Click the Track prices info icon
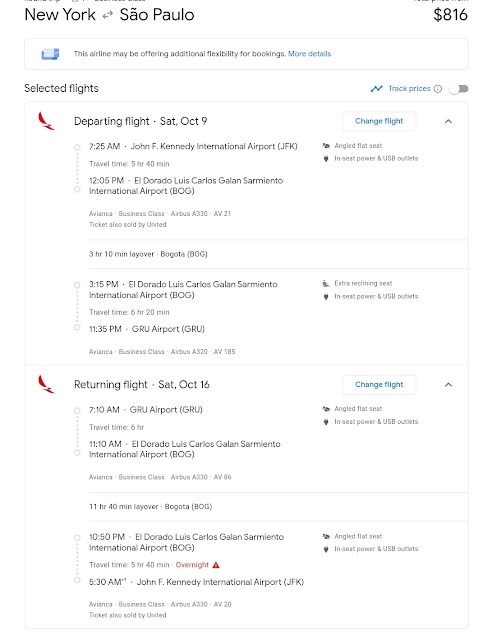The image size is (487, 640). pos(438,89)
